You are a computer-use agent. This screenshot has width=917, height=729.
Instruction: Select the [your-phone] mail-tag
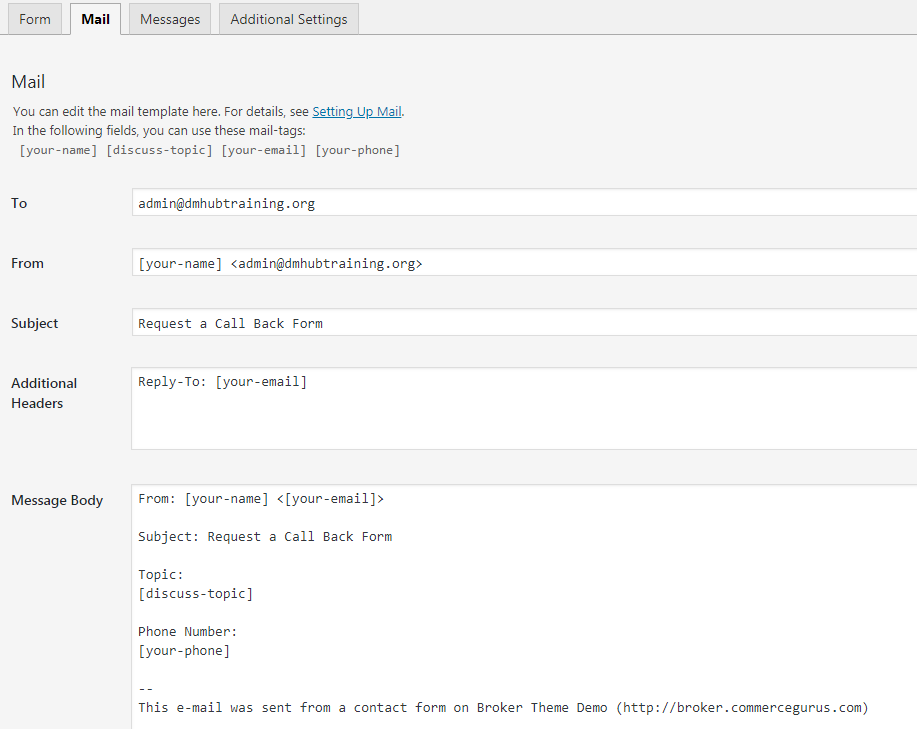click(x=357, y=150)
